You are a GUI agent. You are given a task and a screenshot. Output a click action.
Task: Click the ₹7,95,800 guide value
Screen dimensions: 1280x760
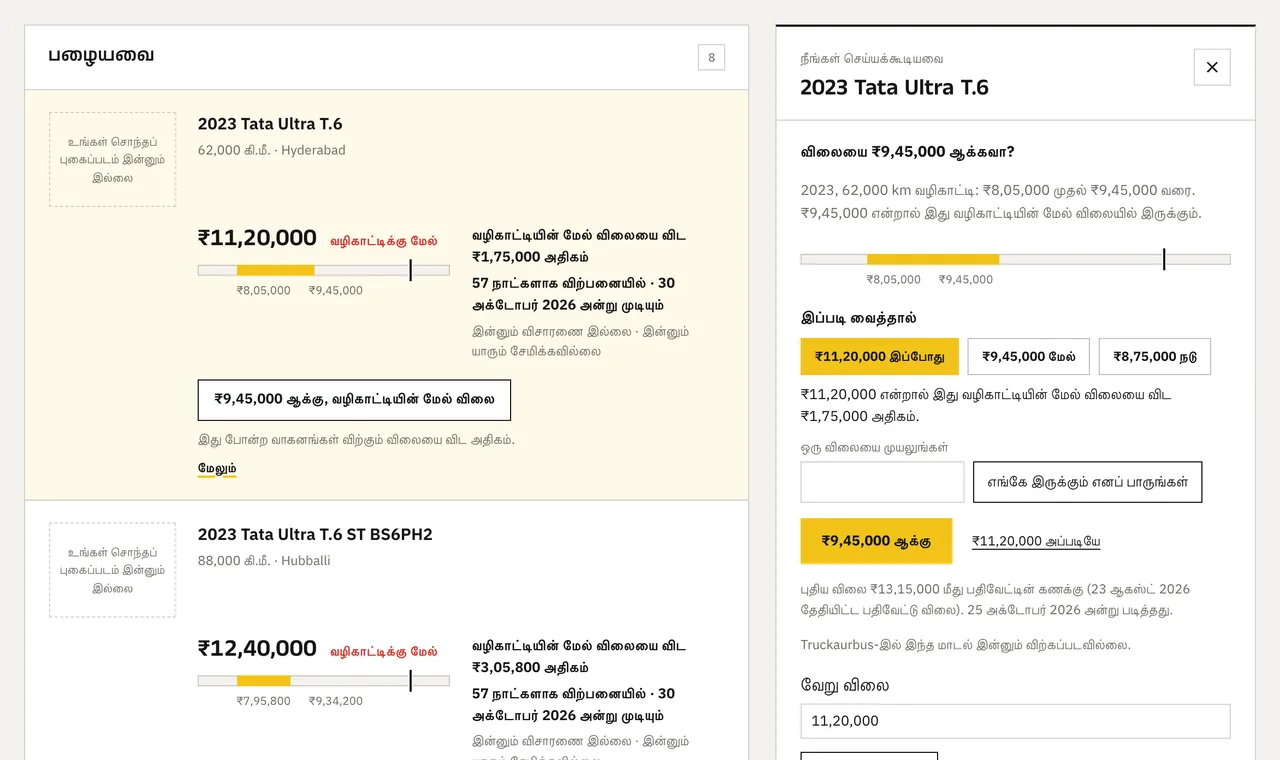[264, 701]
